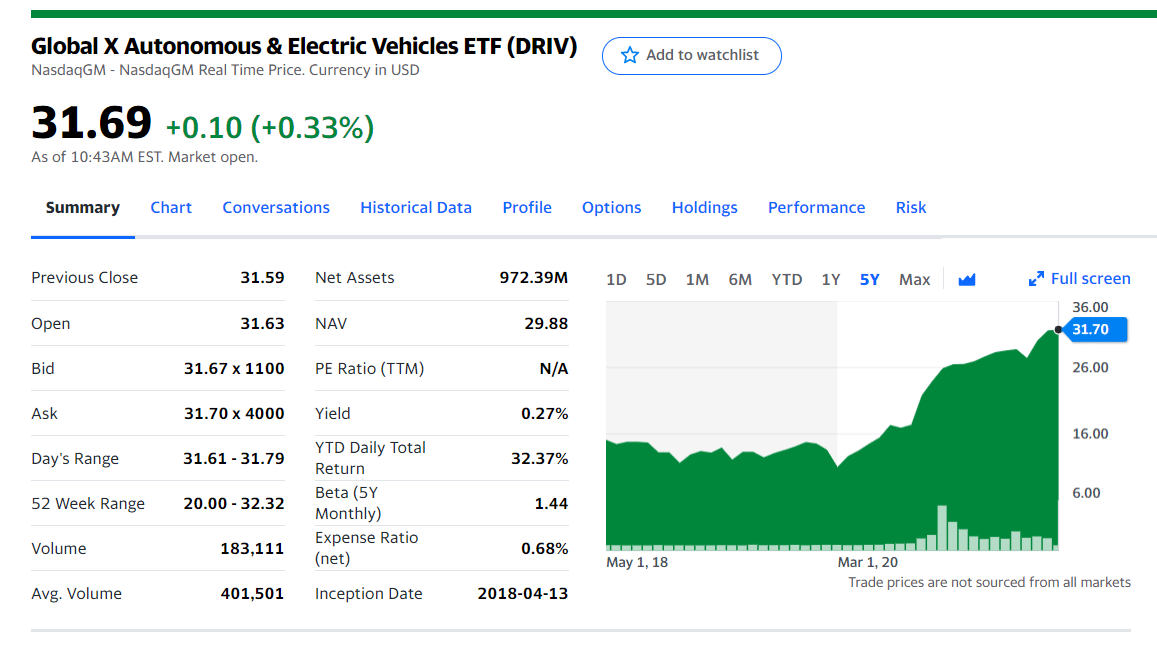This screenshot has width=1157, height=646.
Task: Choose the 1Y chart range
Action: pos(831,280)
